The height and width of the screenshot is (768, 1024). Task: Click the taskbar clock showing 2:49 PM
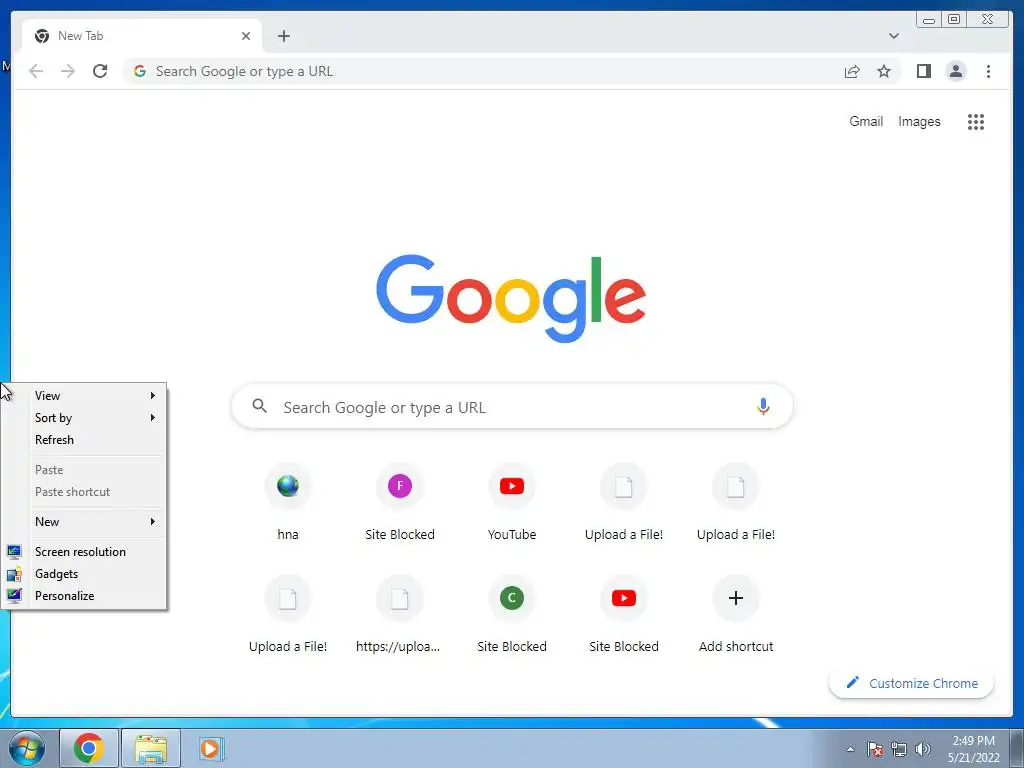coord(974,749)
